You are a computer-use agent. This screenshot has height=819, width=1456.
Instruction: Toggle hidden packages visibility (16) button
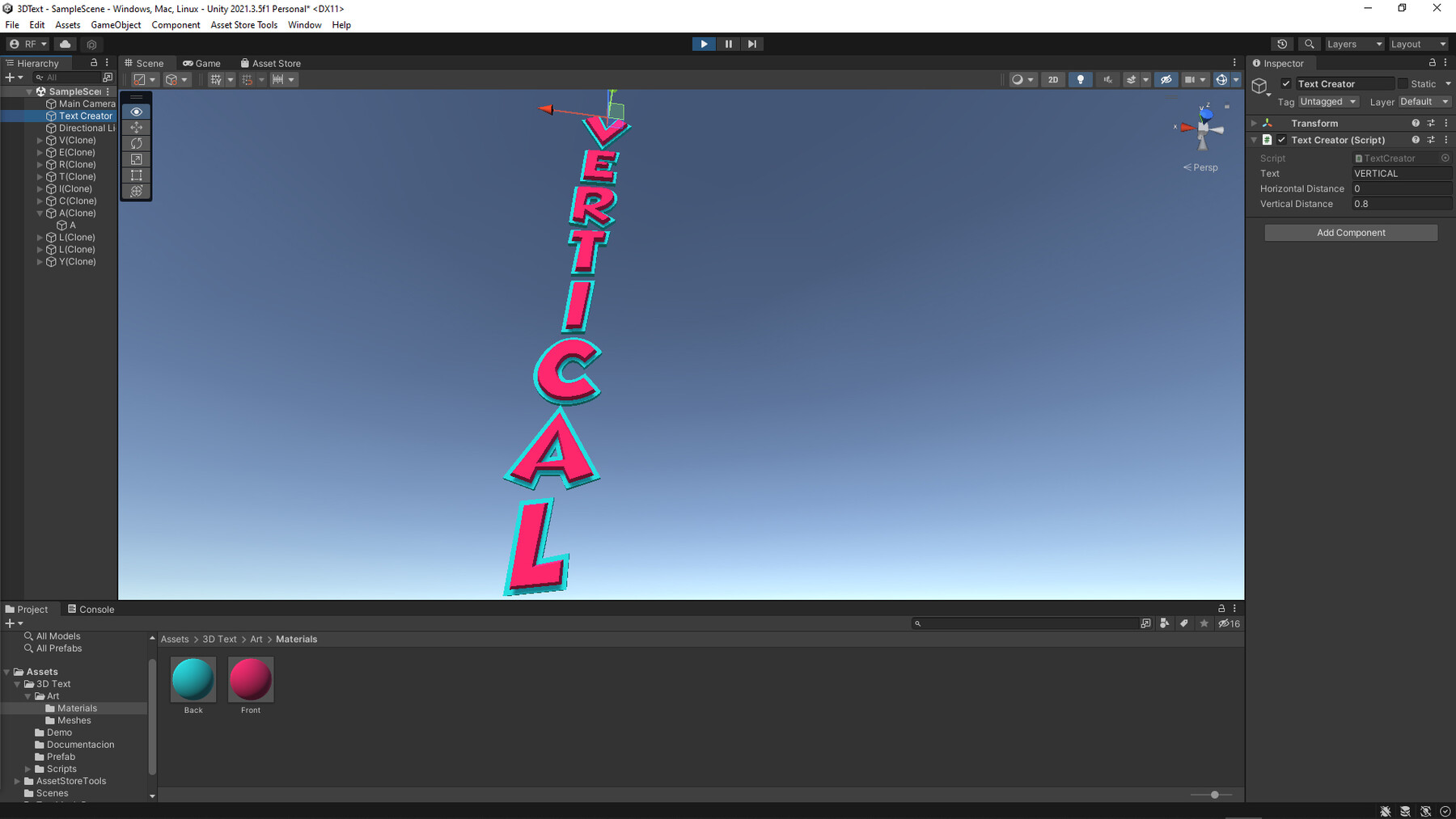[1230, 623]
